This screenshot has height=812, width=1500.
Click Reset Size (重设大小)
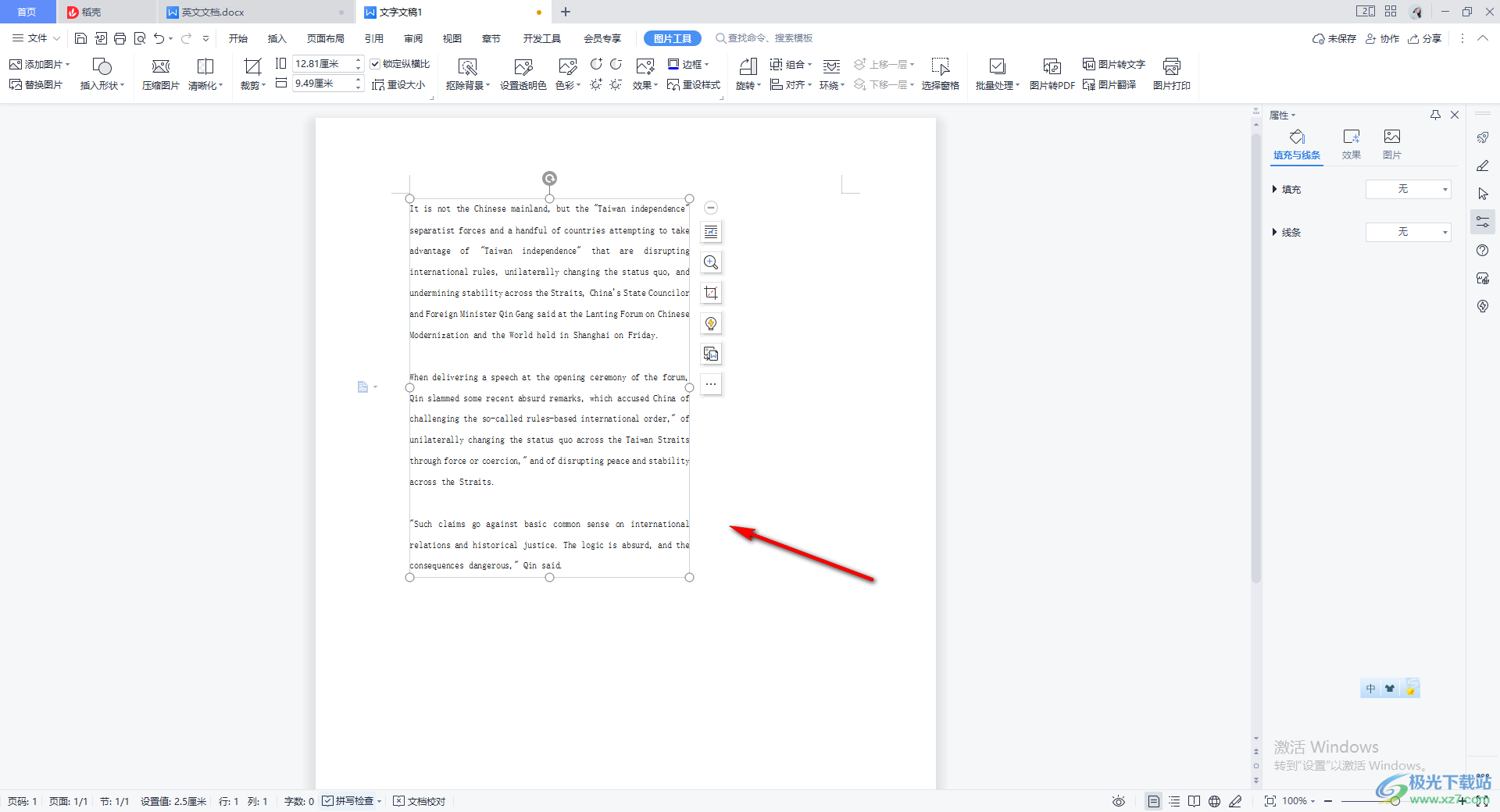coord(398,84)
